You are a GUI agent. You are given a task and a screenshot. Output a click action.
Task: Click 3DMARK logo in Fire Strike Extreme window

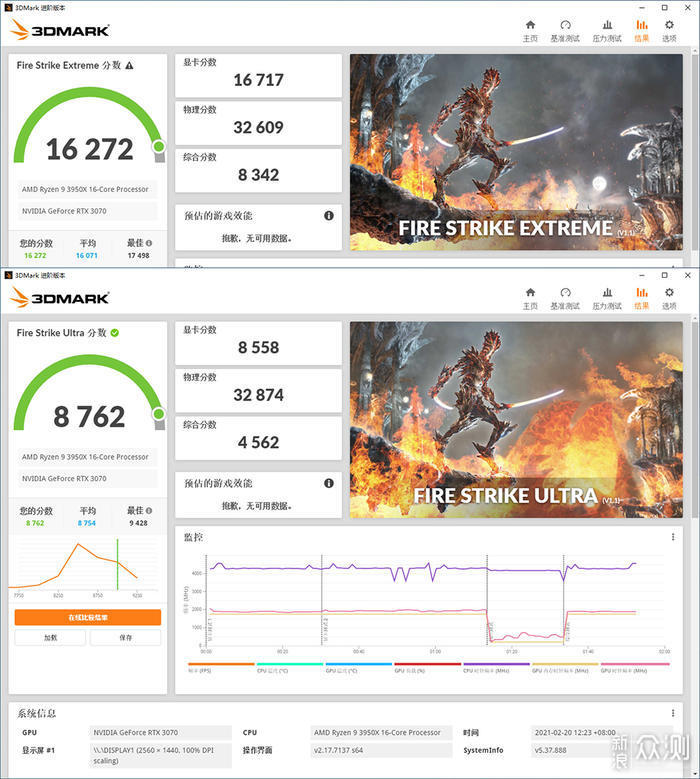(60, 30)
